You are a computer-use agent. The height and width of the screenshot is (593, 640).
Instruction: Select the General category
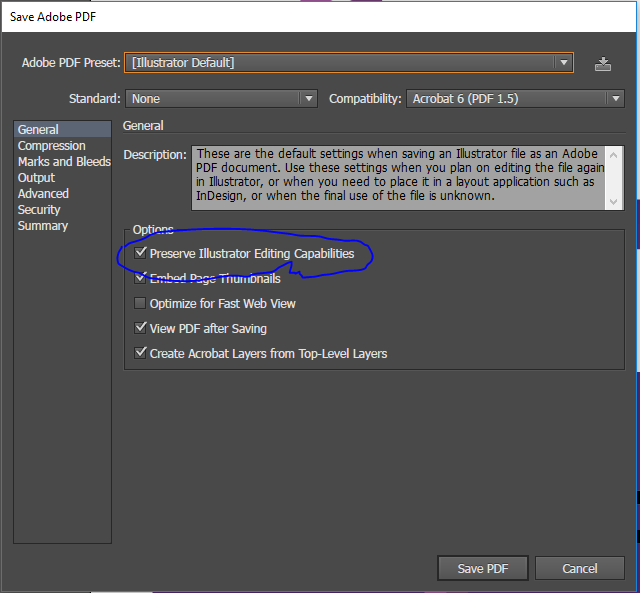click(x=62, y=129)
